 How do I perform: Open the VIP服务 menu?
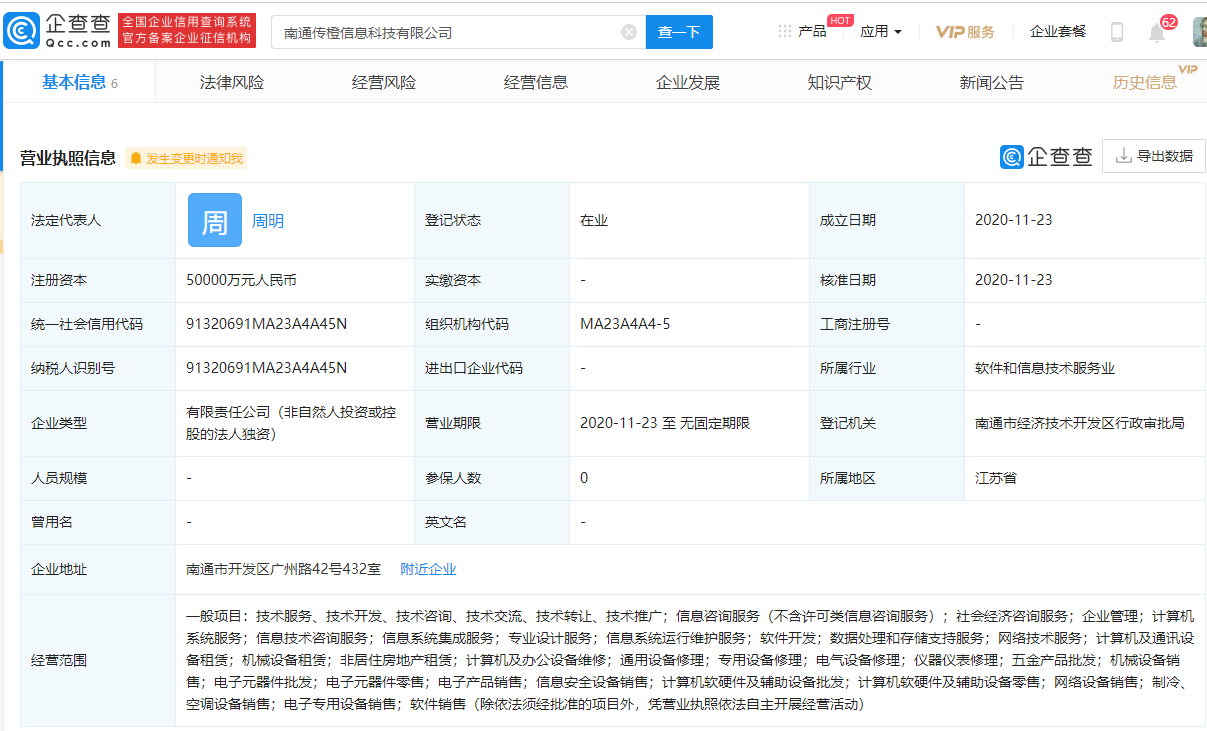point(965,32)
